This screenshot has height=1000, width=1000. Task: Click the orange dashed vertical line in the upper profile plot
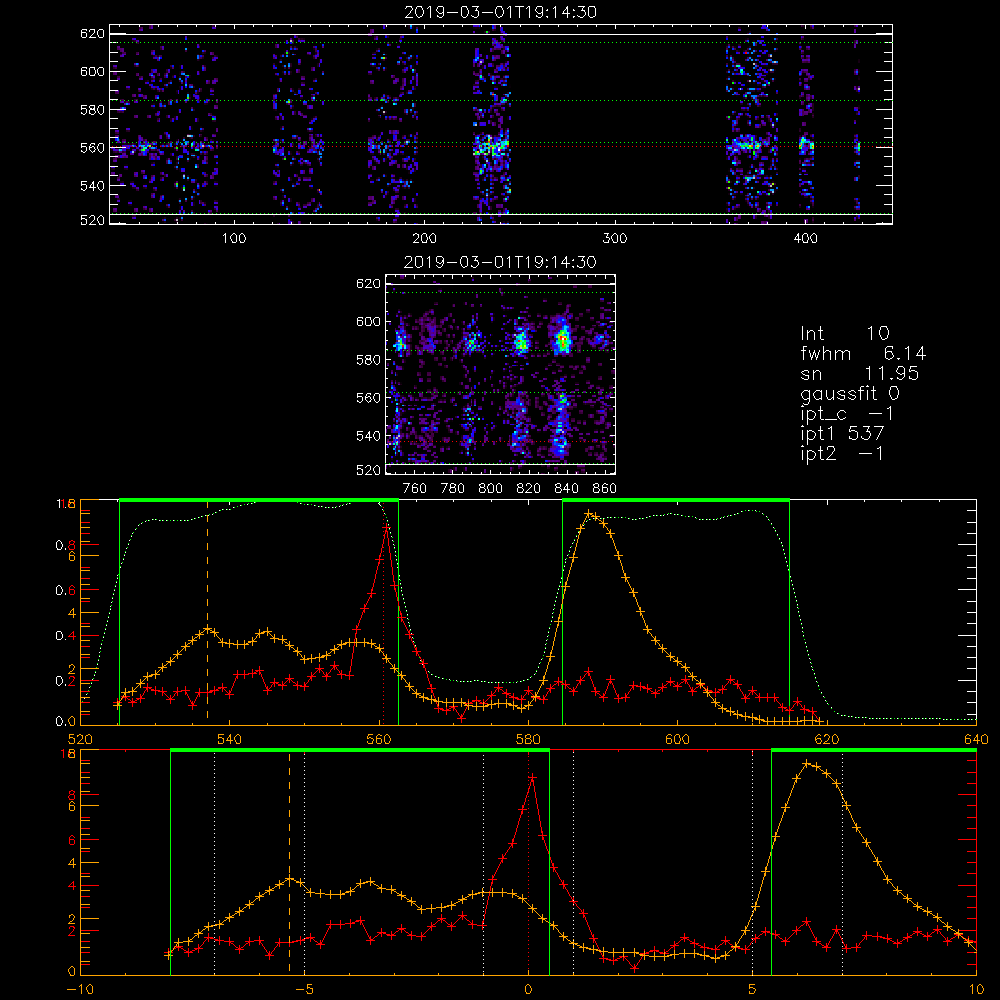(x=207, y=612)
